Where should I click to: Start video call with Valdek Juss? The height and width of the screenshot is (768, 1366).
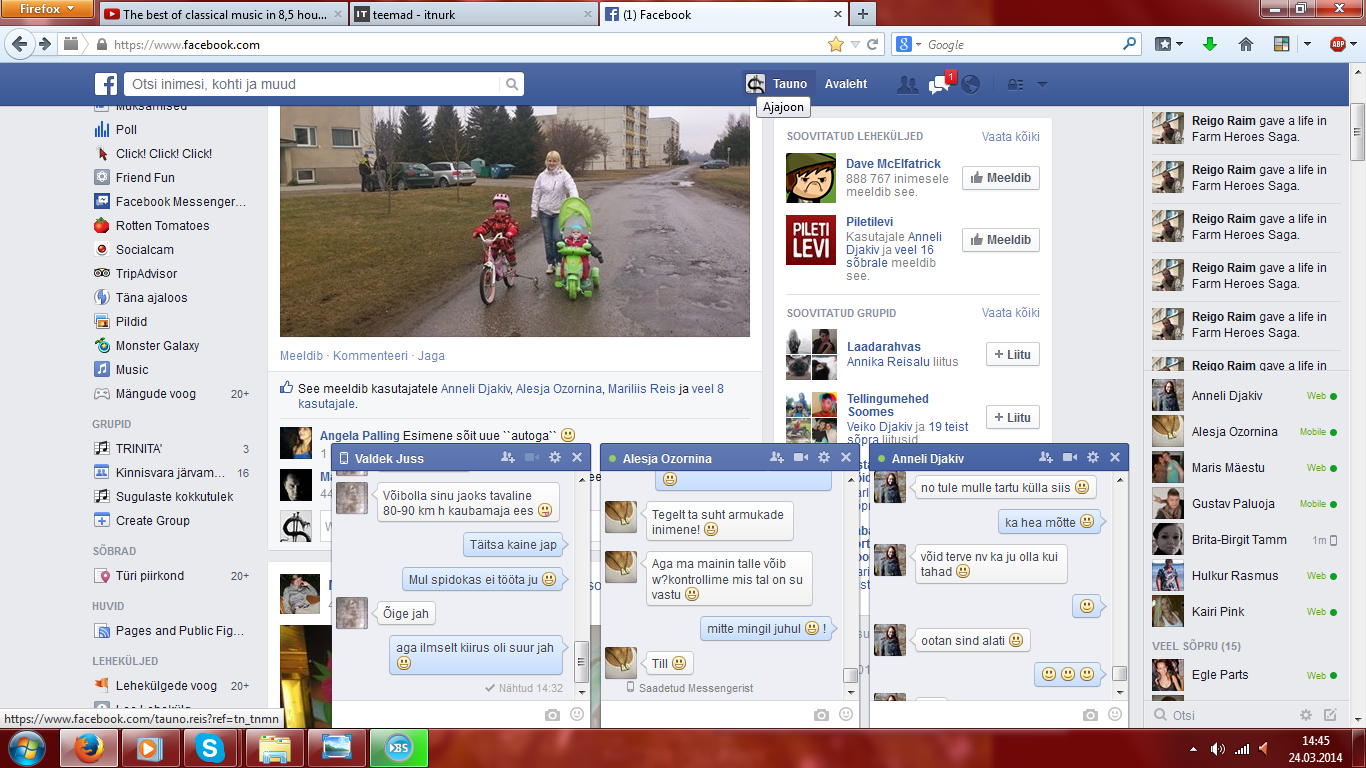tap(532, 458)
